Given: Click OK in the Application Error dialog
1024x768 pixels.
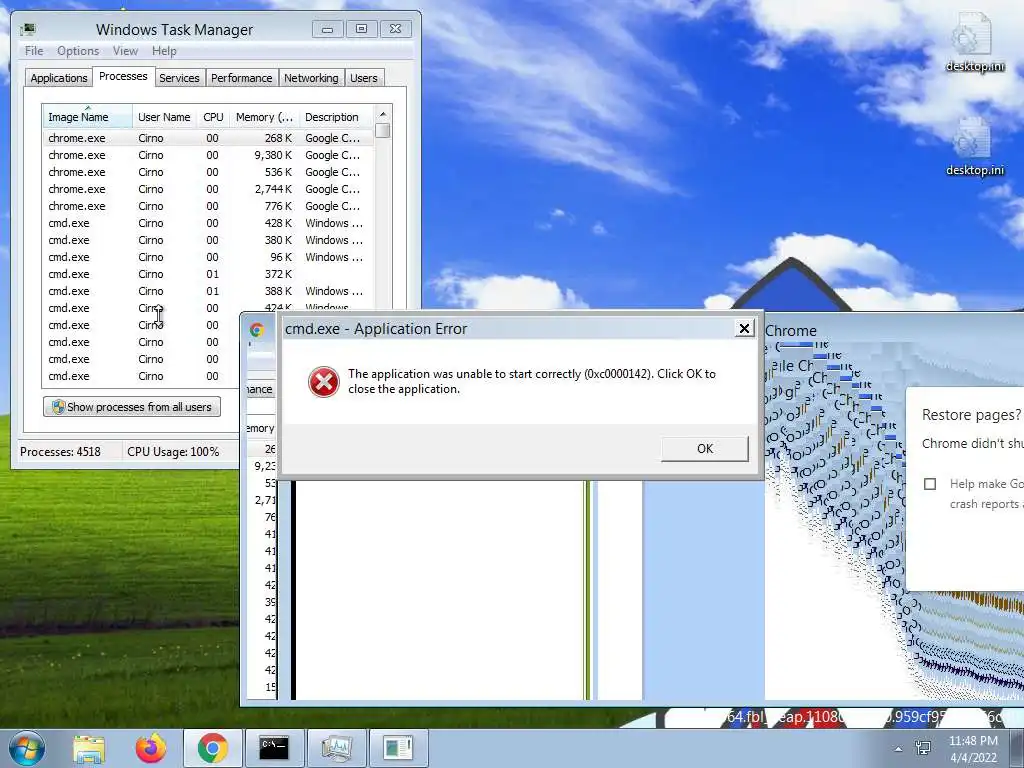Looking at the screenshot, I should pos(705,449).
